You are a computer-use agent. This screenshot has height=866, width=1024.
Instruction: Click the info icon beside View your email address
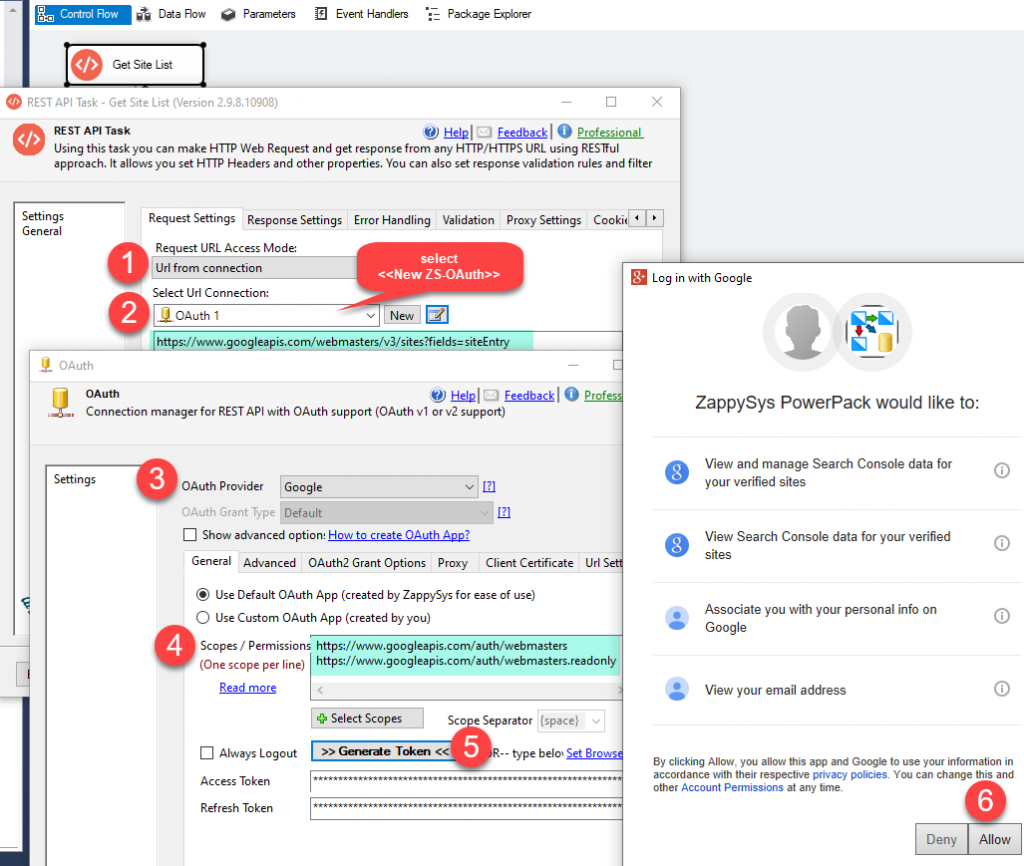(1002, 689)
